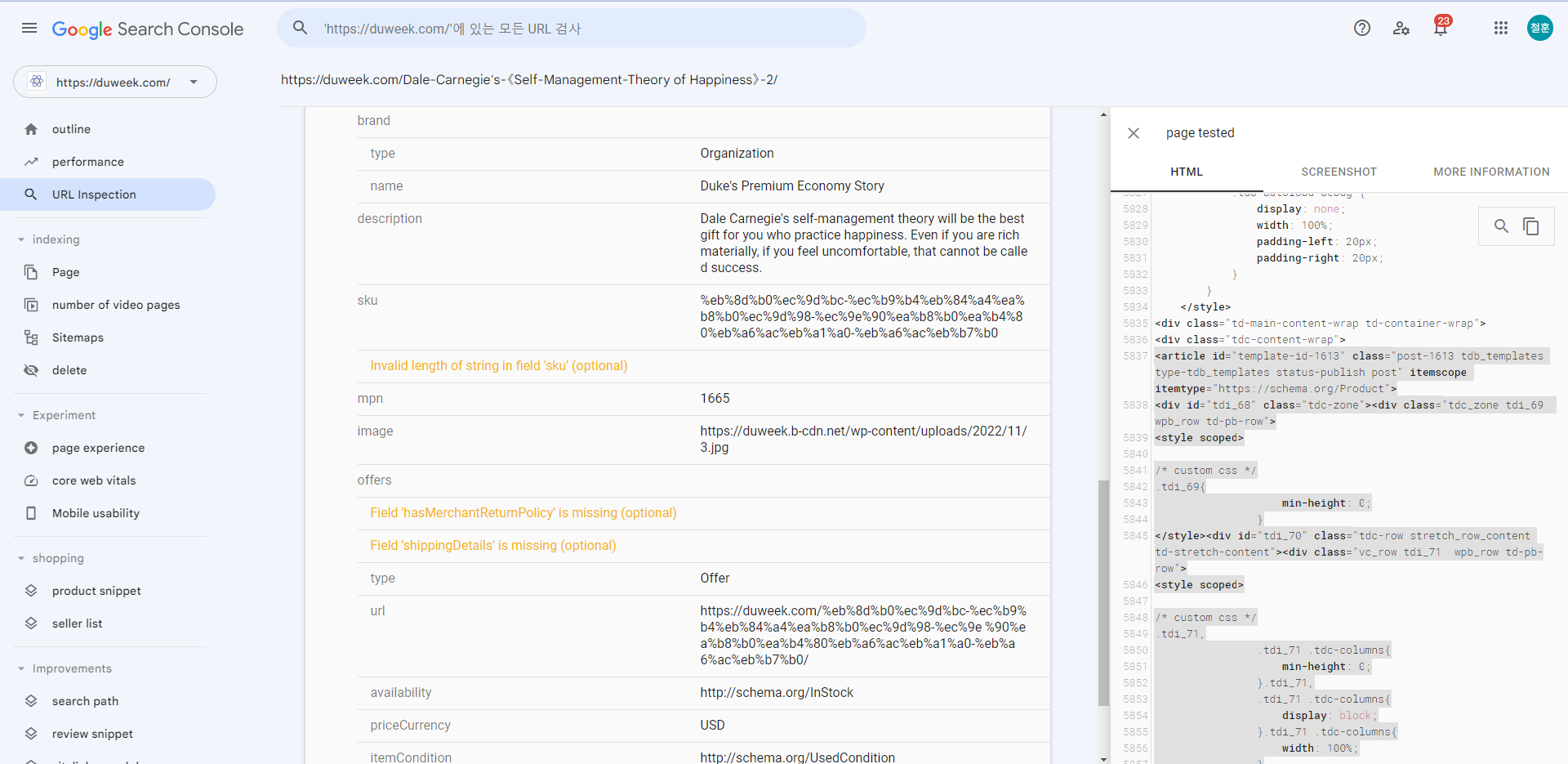Open the help question mark icon
The width and height of the screenshot is (1568, 764).
[1362, 28]
